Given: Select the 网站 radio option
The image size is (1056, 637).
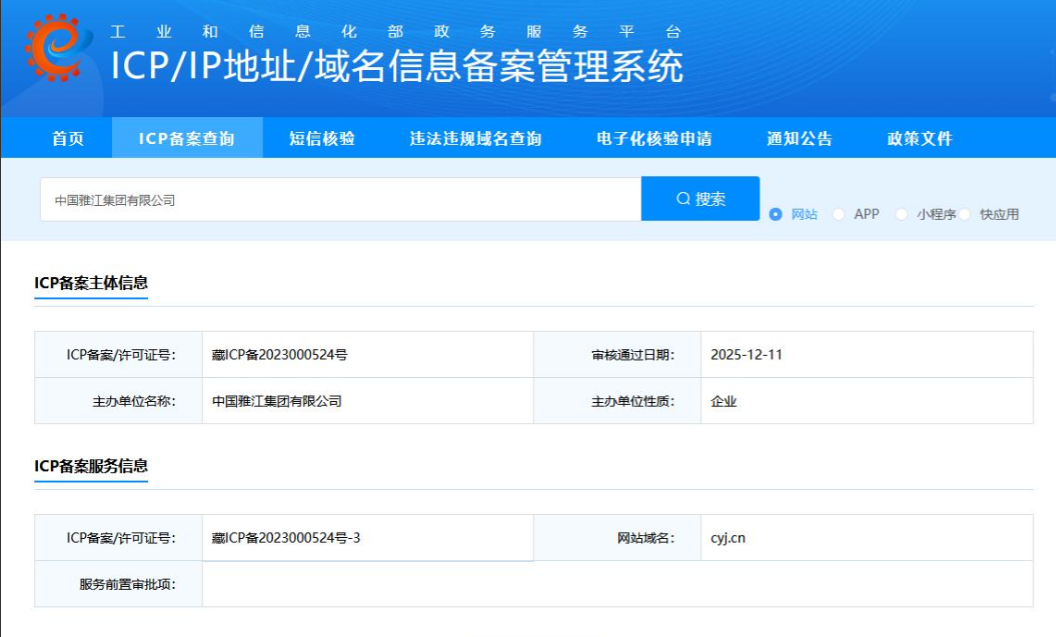Looking at the screenshot, I should point(776,214).
